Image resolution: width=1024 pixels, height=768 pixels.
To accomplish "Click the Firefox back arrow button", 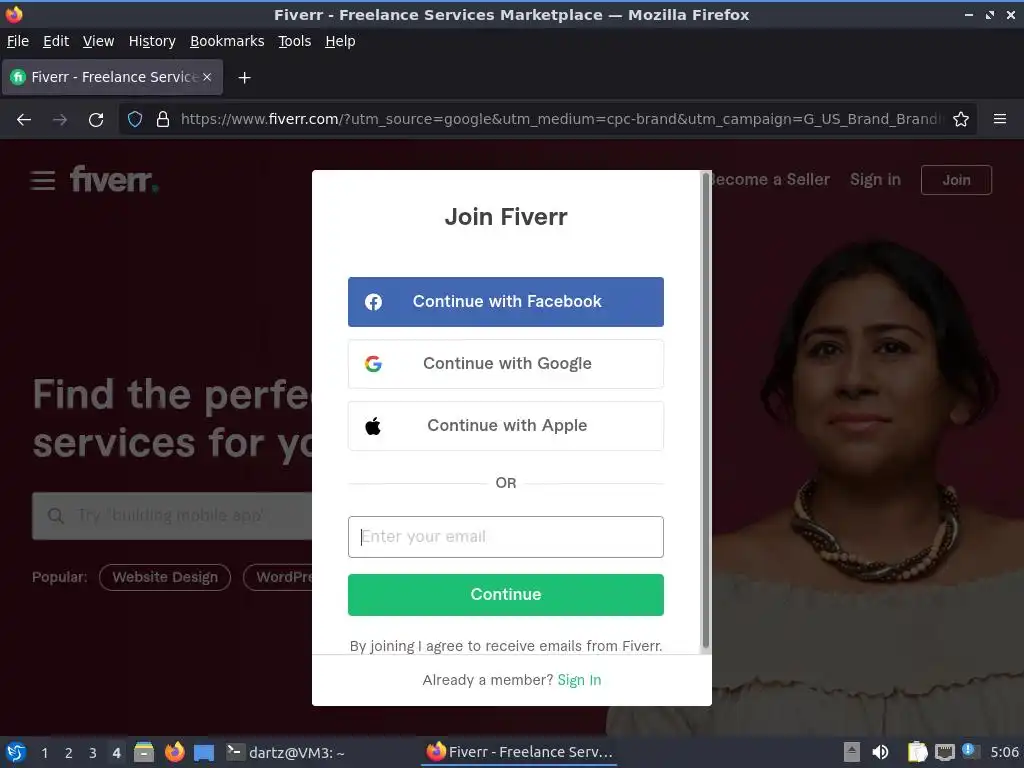I will coord(24,120).
